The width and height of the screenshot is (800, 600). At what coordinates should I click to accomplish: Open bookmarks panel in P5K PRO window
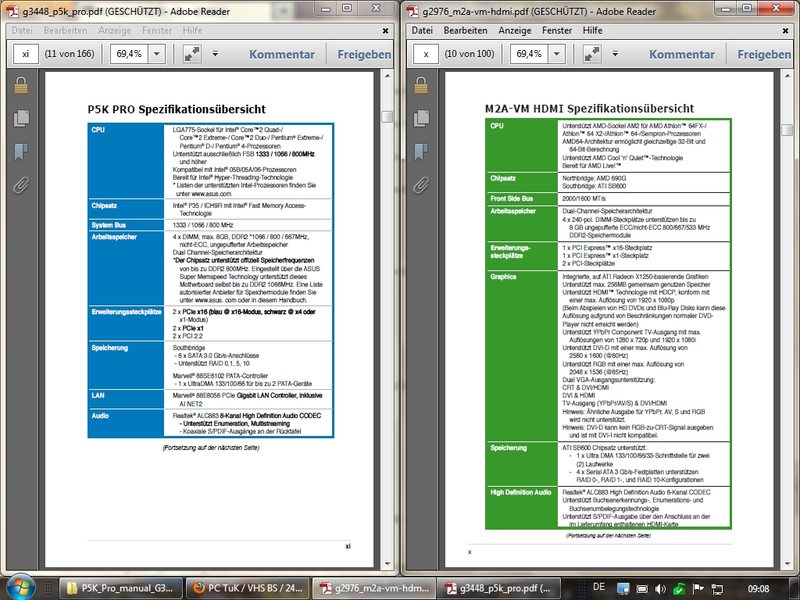21,152
